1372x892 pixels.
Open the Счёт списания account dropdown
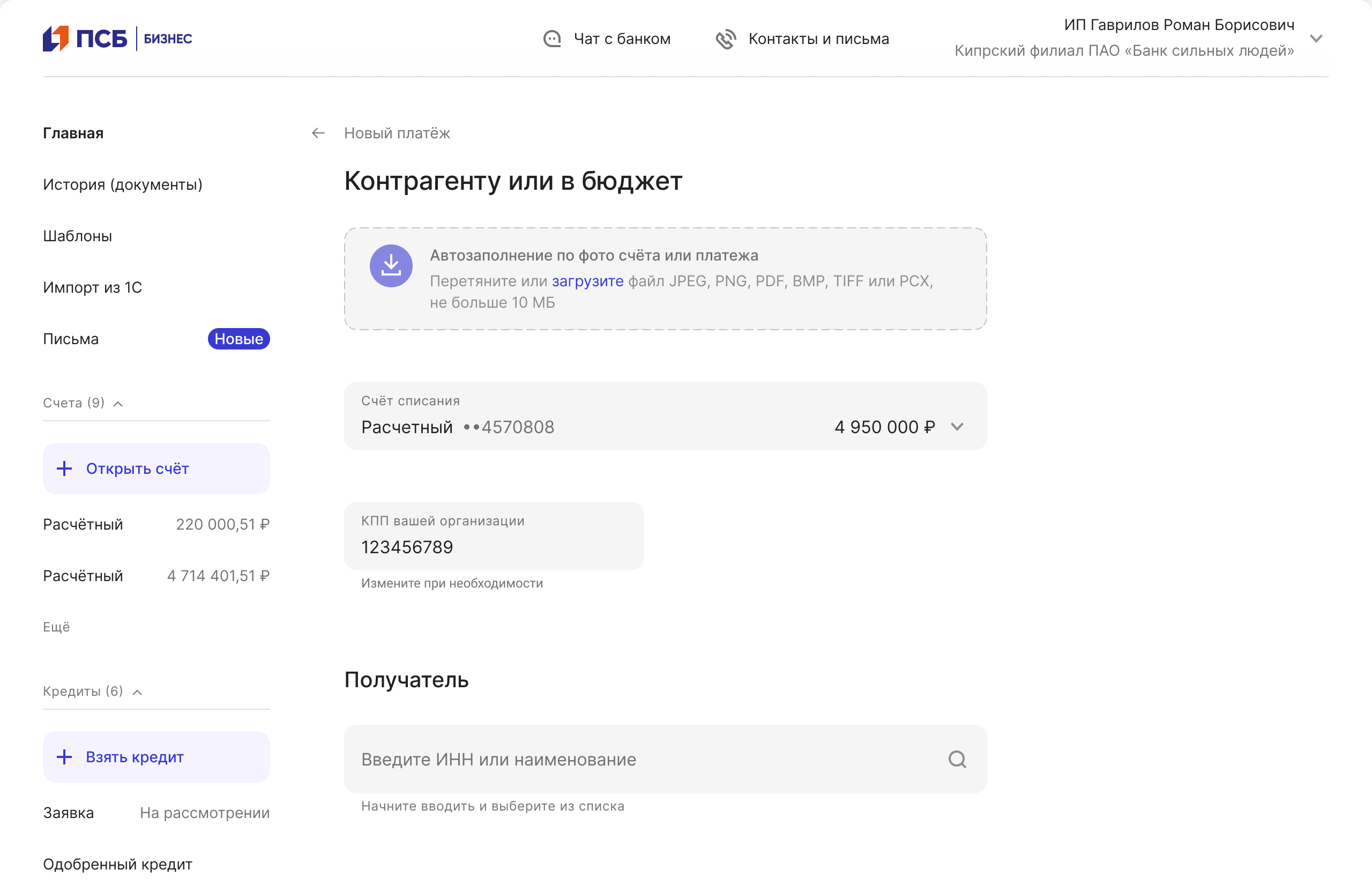click(x=957, y=427)
